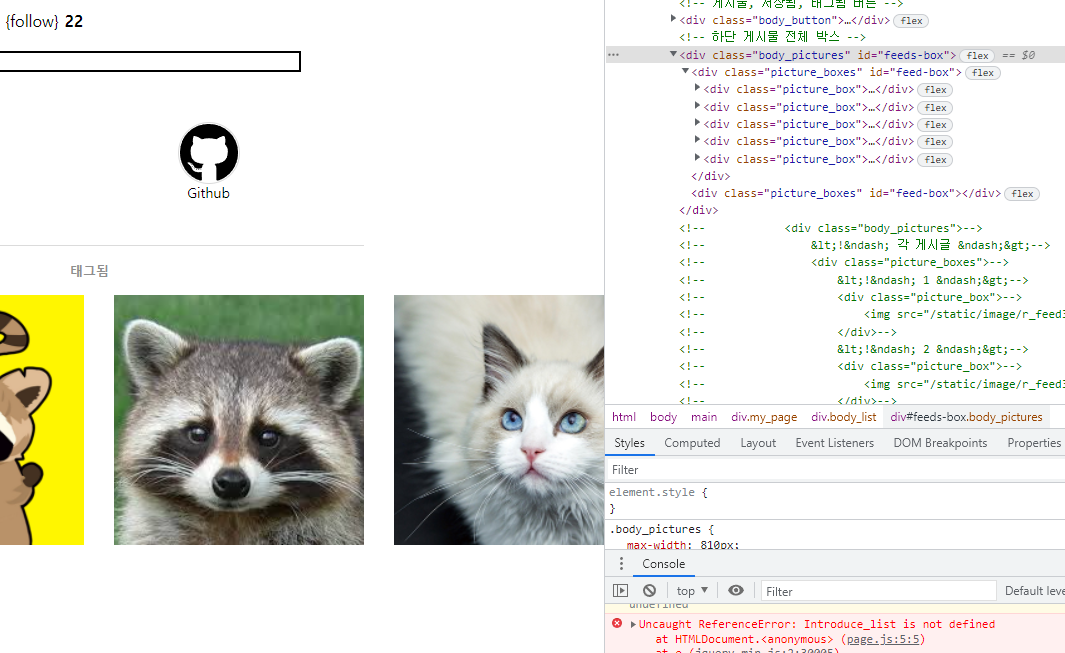Toggle flex badge on fifth picture_box
The image size is (1065, 653).
pyautogui.click(x=935, y=160)
